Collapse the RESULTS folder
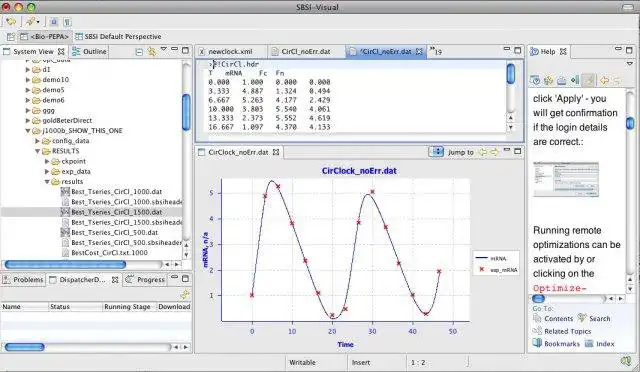The width and height of the screenshot is (640, 372). pos(37,151)
